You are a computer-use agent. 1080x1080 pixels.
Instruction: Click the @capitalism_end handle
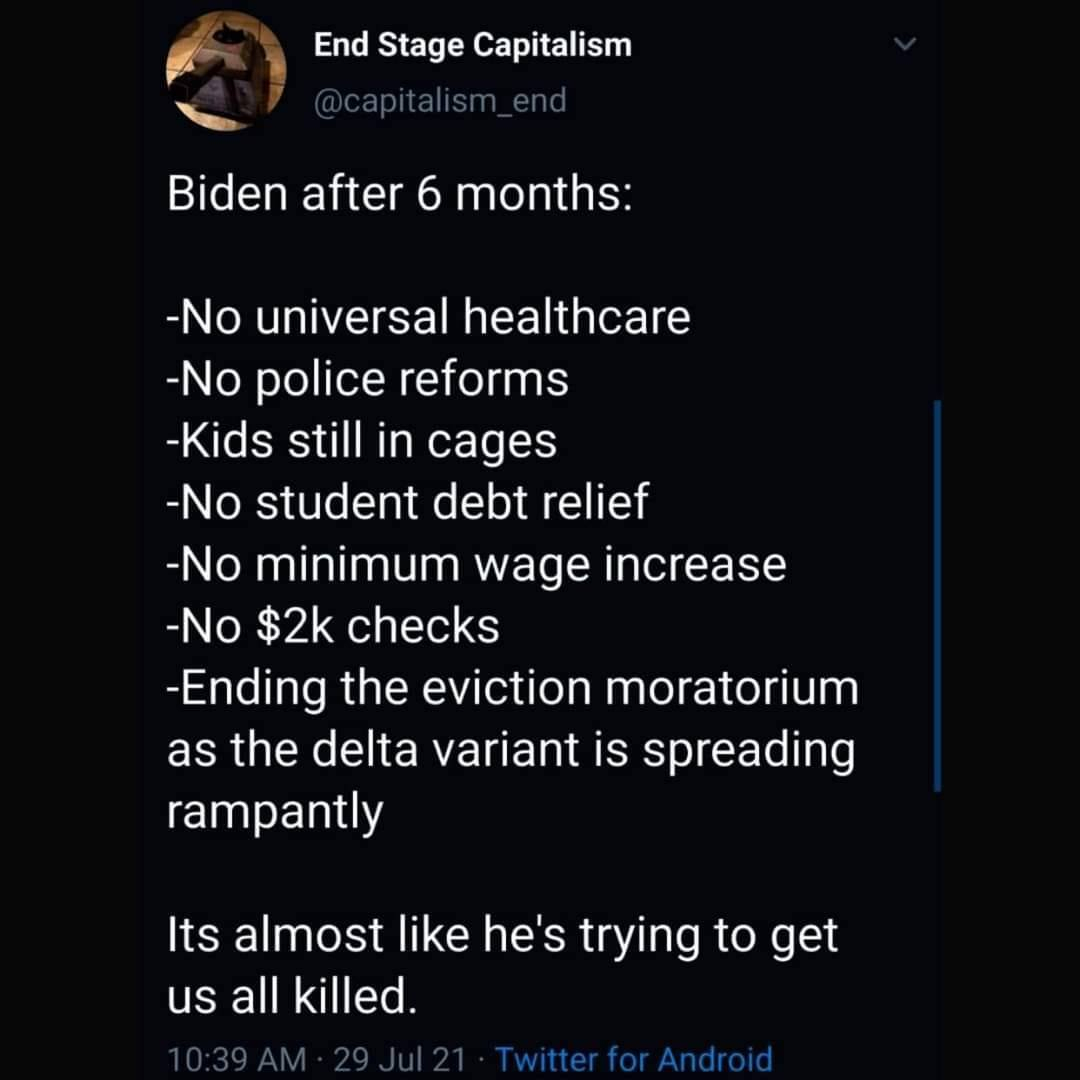coord(440,100)
